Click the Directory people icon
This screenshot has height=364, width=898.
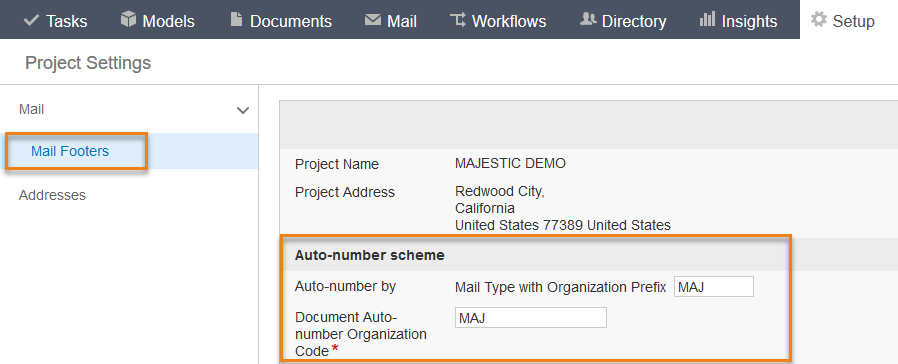588,19
